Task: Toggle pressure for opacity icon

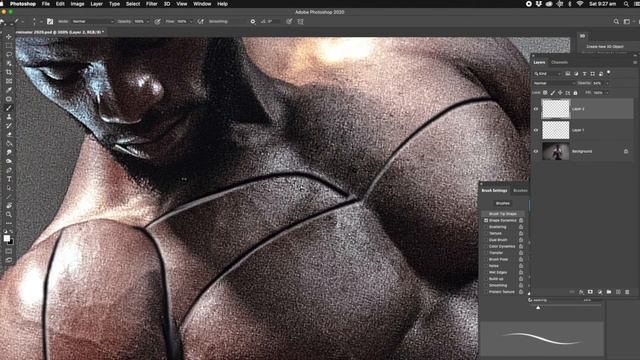Action: 157,21
